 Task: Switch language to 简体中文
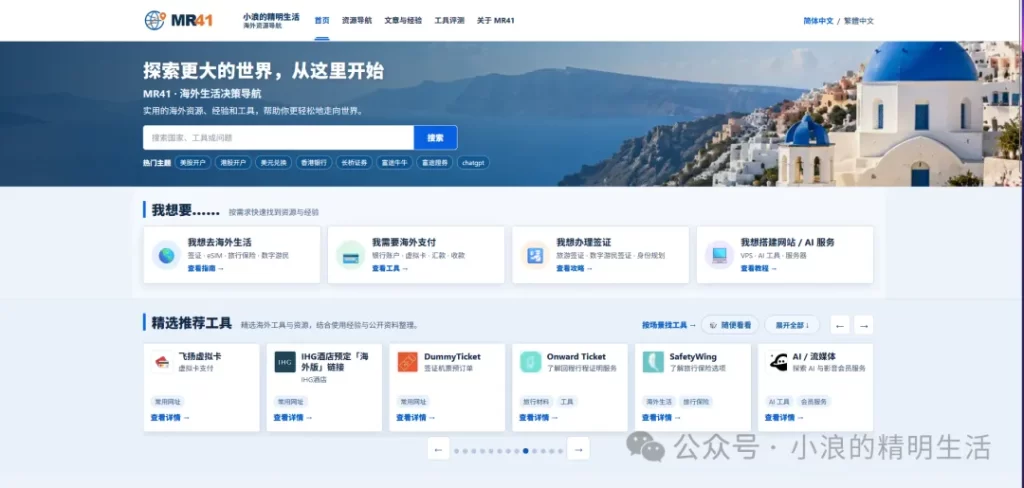click(818, 21)
